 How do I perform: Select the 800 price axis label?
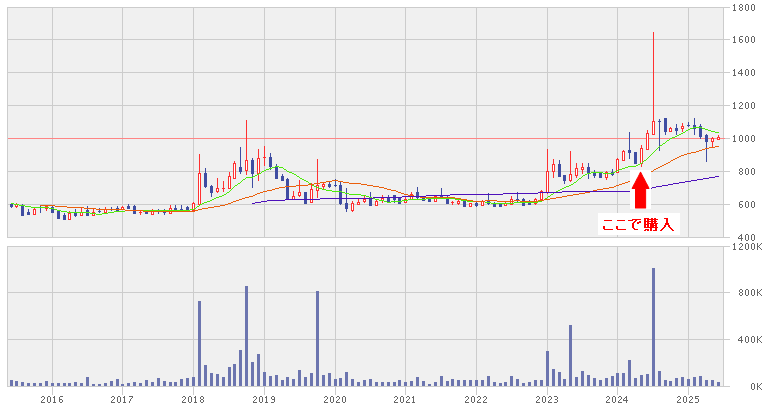tap(746, 172)
